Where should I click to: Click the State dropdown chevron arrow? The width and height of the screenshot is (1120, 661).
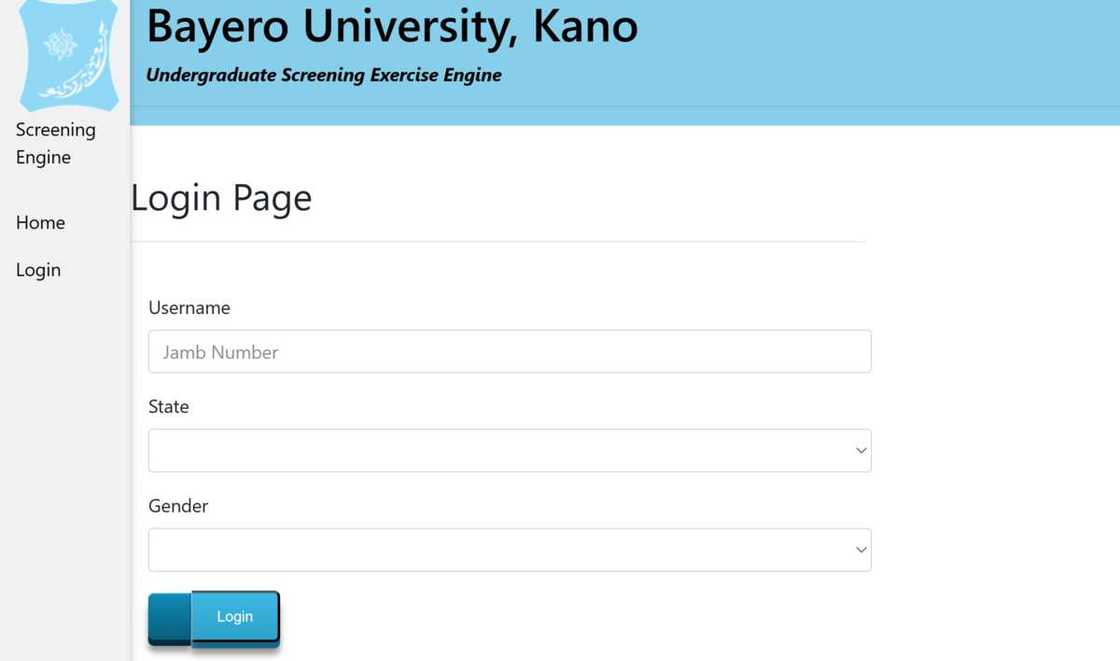point(860,451)
